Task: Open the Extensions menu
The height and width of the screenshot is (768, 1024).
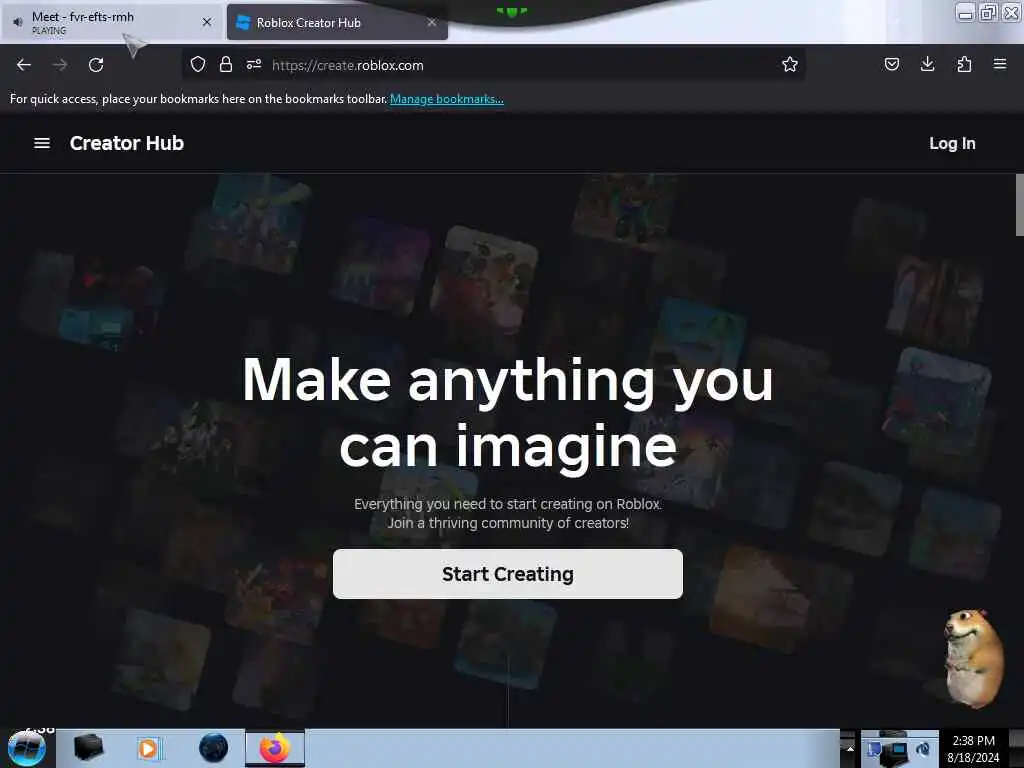Action: 964,64
